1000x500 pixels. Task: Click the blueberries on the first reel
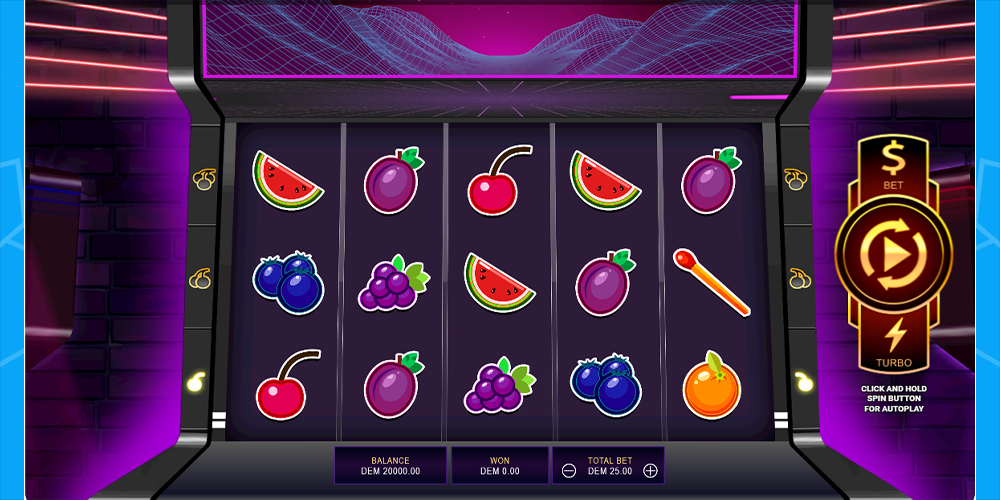point(288,283)
